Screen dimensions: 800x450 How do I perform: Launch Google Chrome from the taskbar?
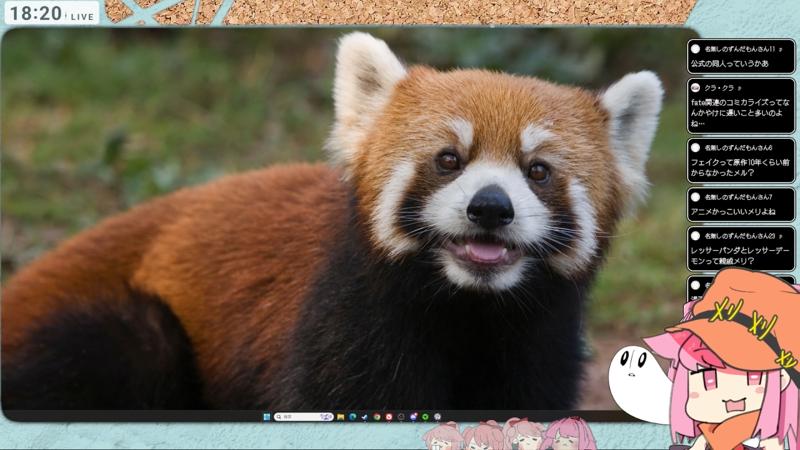[377, 417]
